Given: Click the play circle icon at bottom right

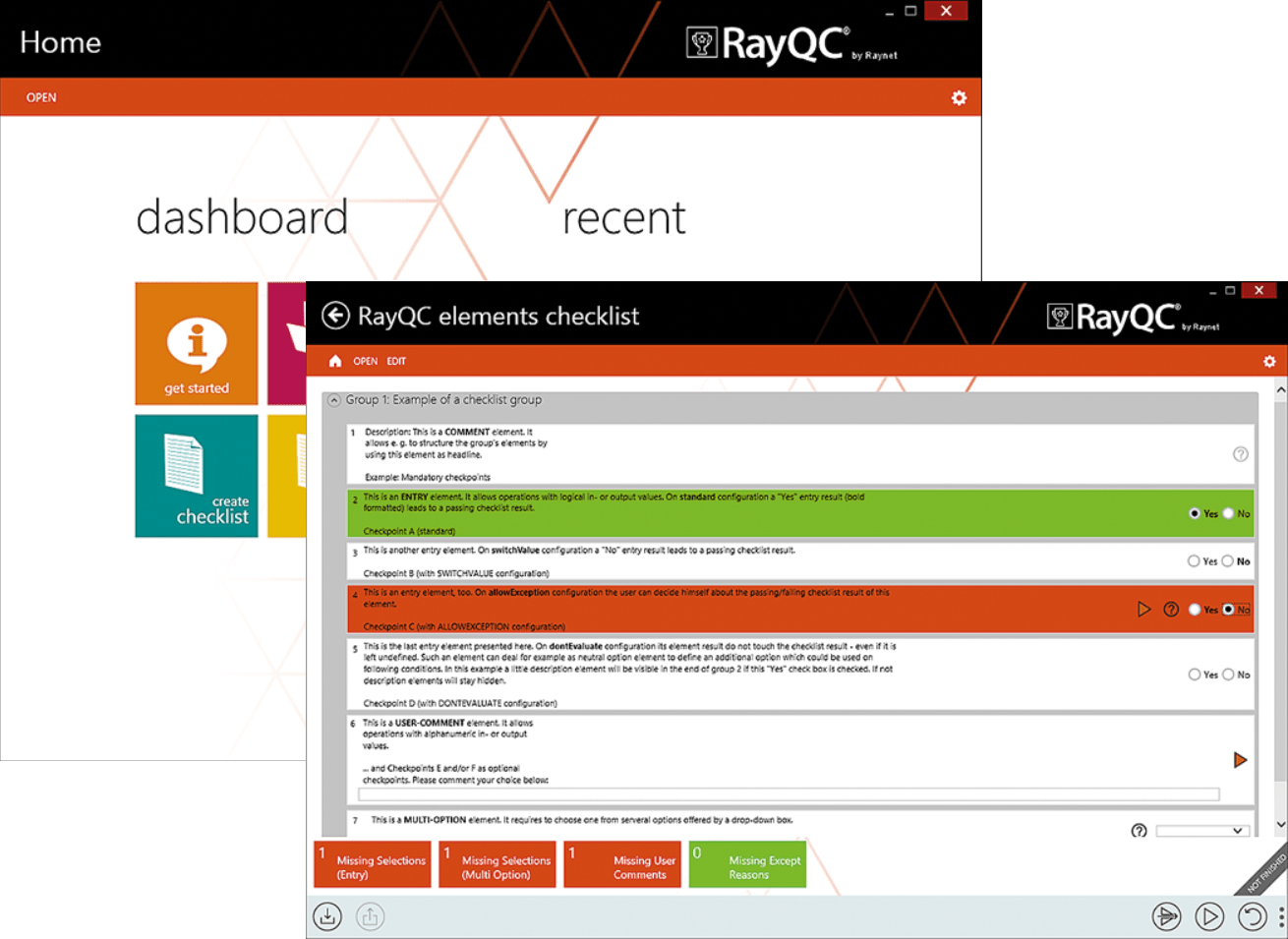Looking at the screenshot, I should click(x=1209, y=916).
